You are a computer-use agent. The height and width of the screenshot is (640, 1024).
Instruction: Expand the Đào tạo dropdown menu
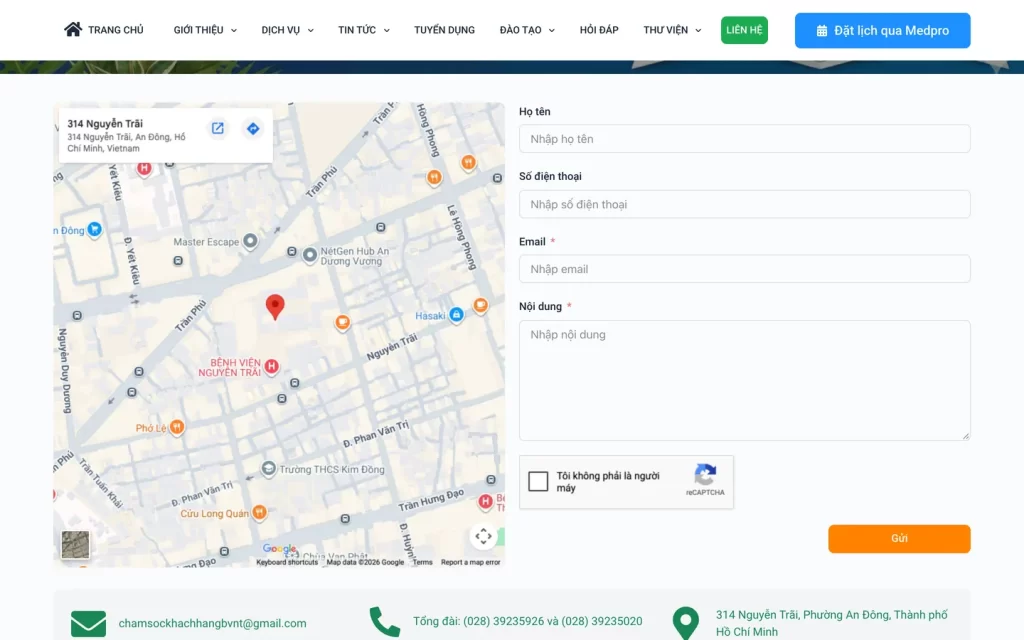click(x=527, y=30)
